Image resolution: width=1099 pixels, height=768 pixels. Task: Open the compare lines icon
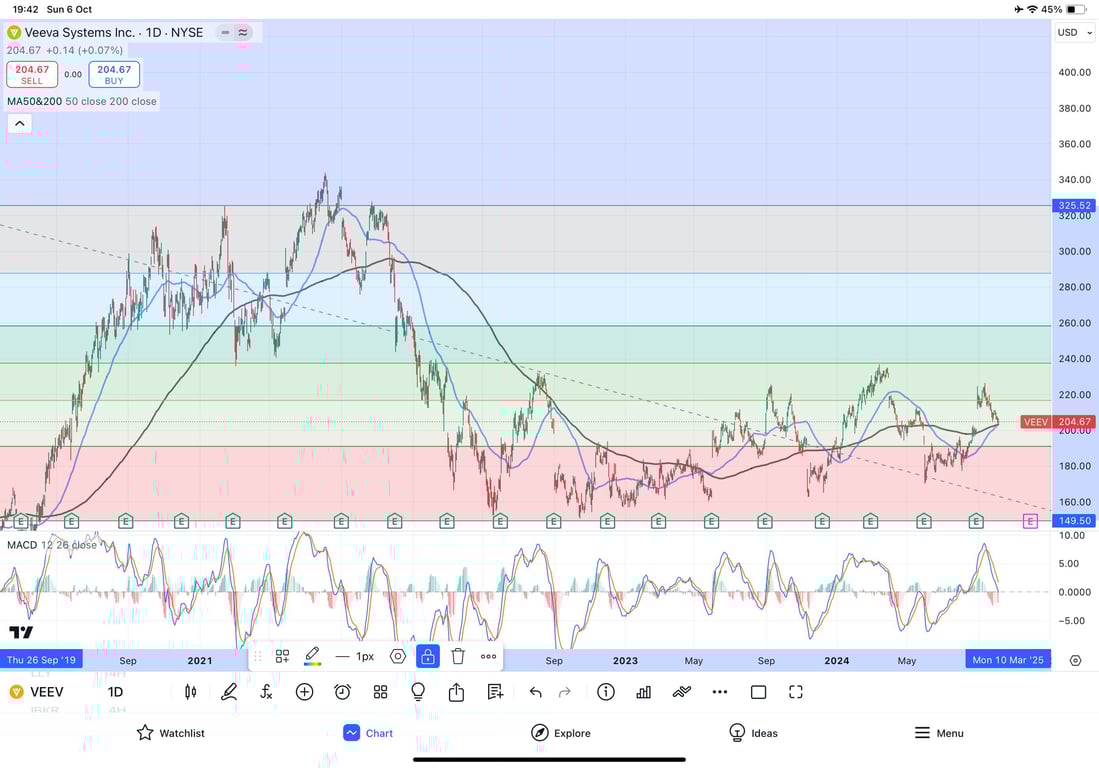[x=682, y=692]
